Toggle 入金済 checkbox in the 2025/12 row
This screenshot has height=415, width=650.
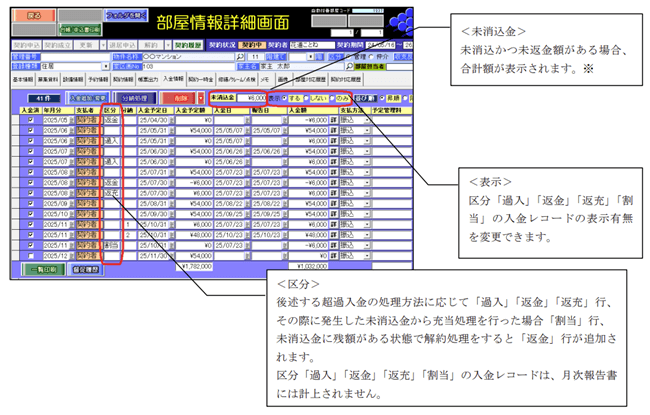(x=29, y=255)
